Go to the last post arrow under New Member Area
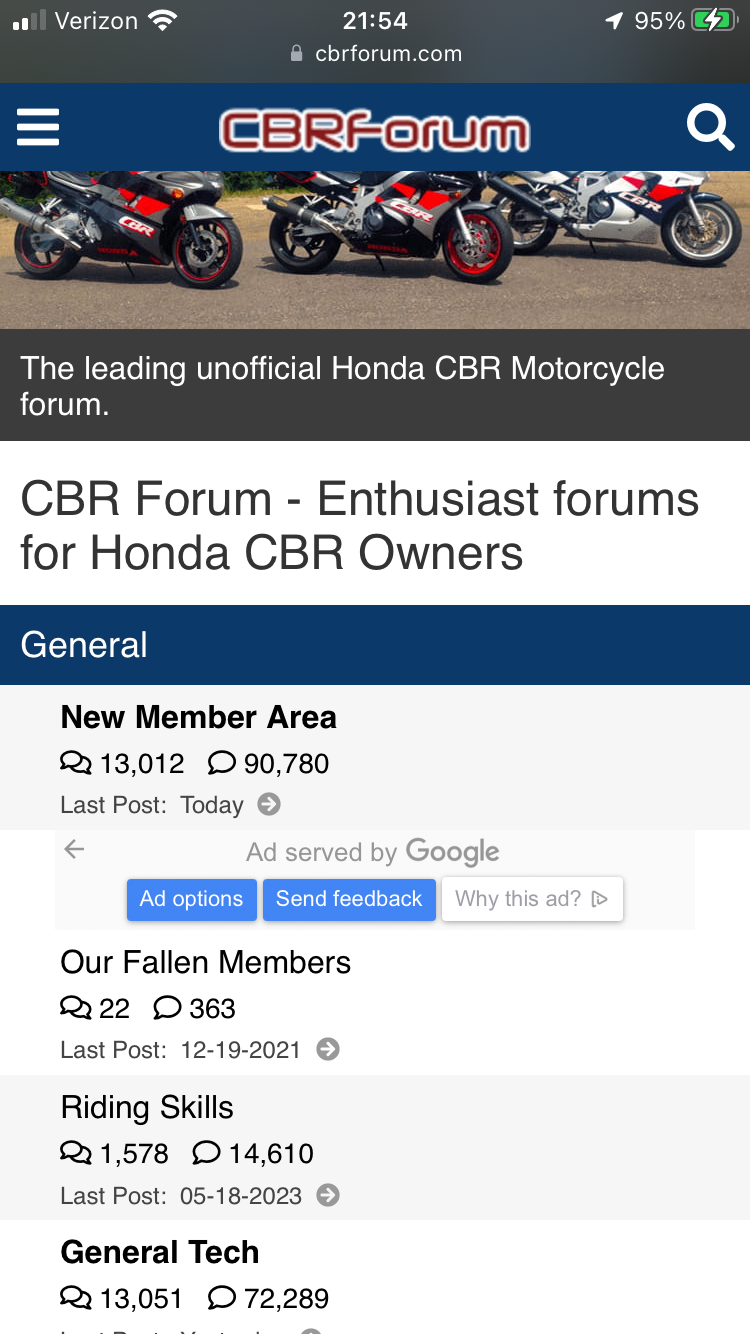Screen dimensions: 750x1334 click(269, 804)
